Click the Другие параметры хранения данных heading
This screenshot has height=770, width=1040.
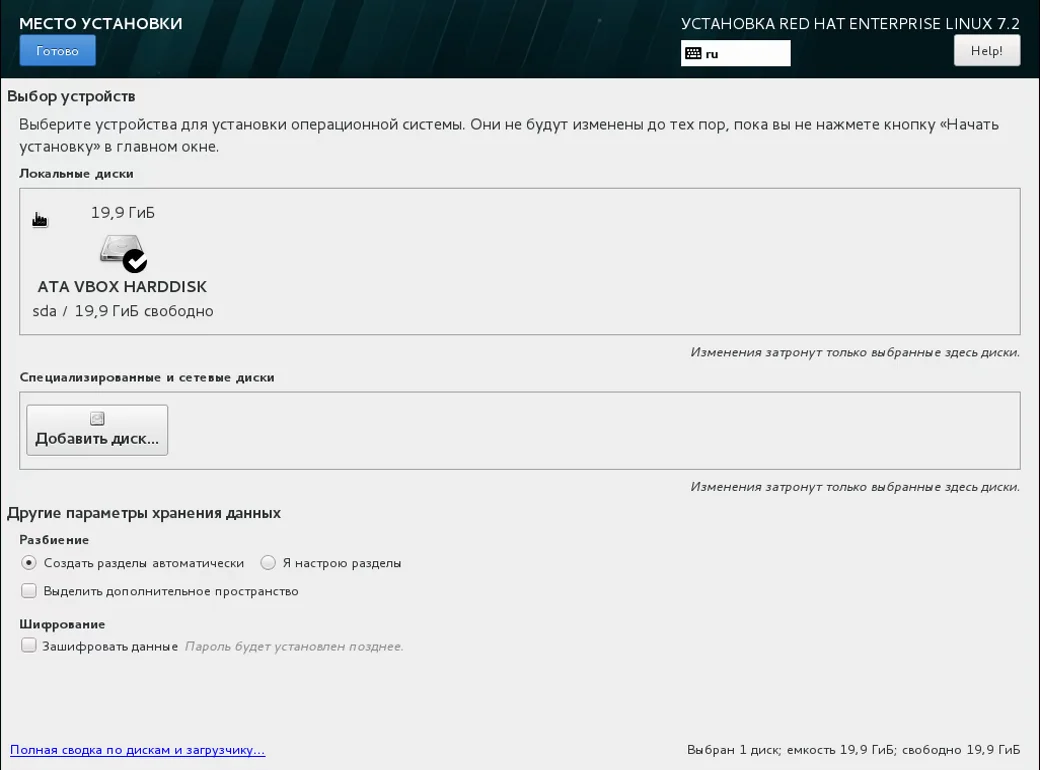click(x=144, y=513)
